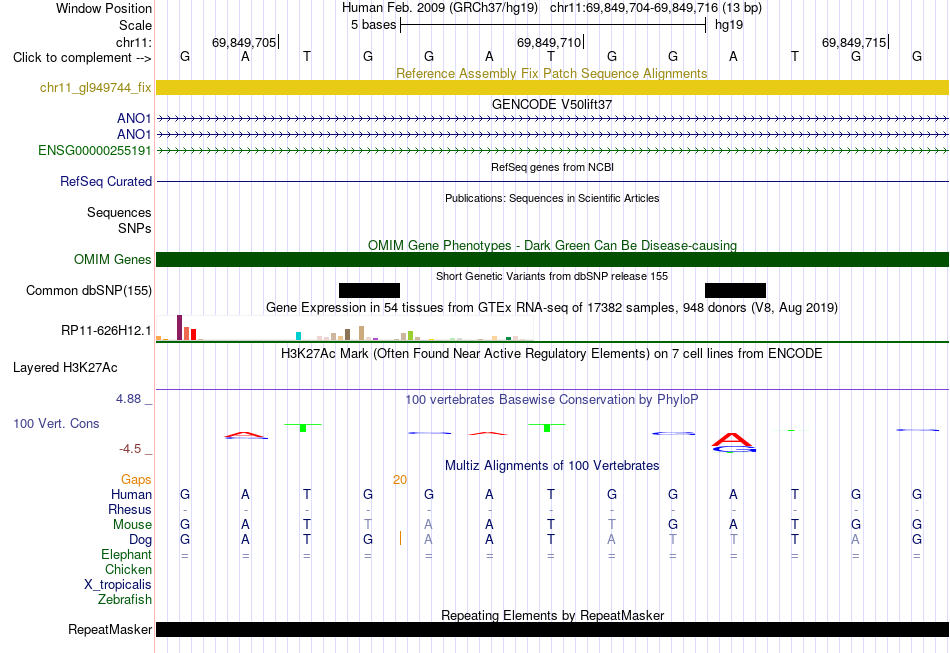Open the GTEx Gene Expression track title

point(552,308)
